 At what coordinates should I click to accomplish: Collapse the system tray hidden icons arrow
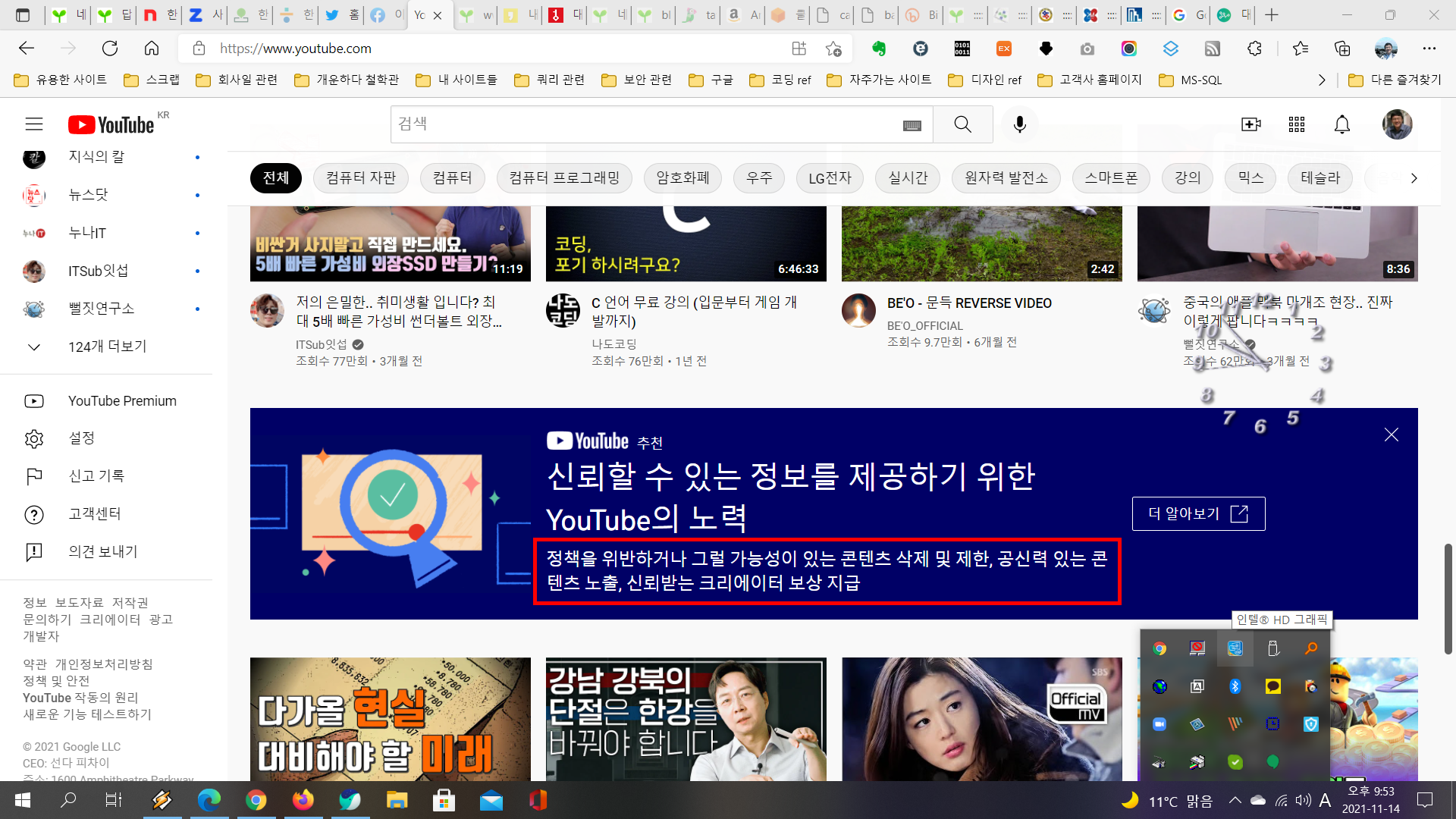point(1235,800)
